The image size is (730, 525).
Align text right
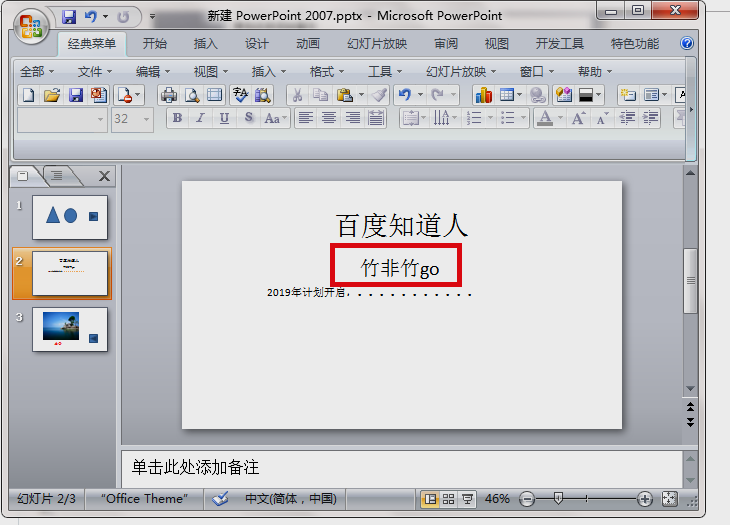click(x=352, y=118)
